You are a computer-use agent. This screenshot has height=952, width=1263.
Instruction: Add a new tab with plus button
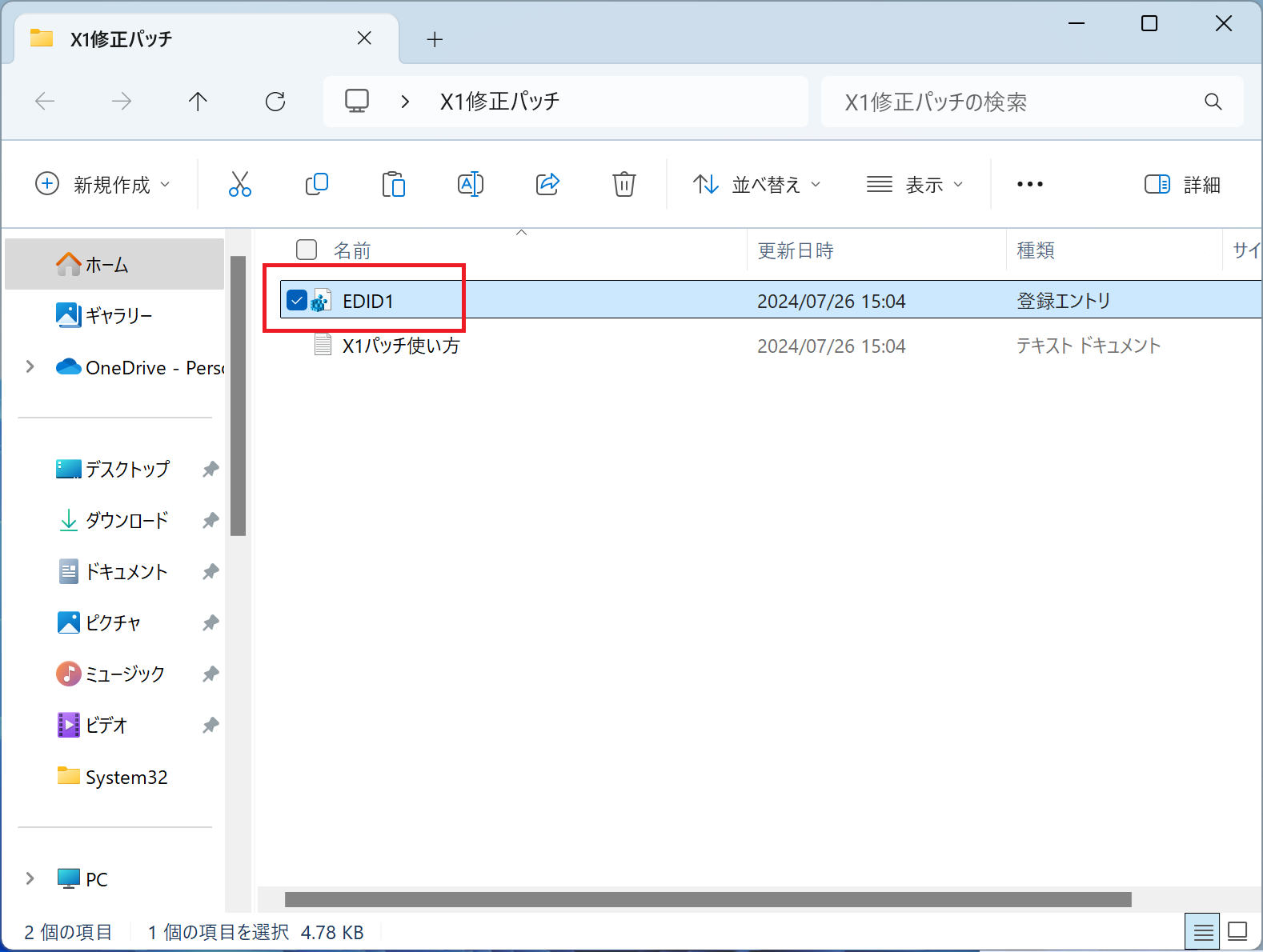[435, 39]
